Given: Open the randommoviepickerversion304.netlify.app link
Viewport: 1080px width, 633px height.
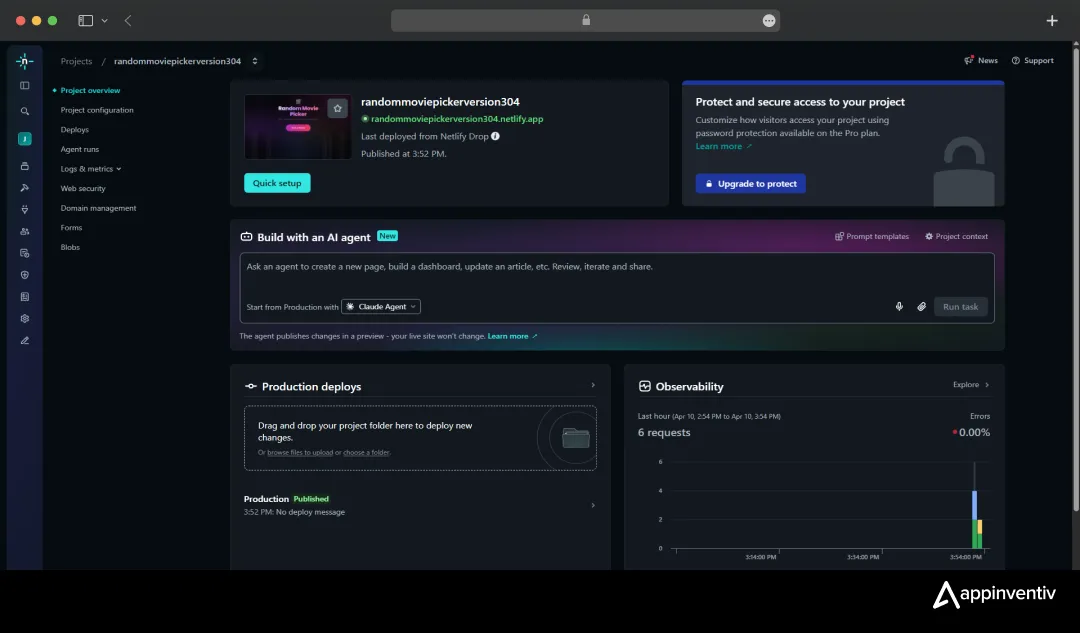Looking at the screenshot, I should tap(457, 119).
